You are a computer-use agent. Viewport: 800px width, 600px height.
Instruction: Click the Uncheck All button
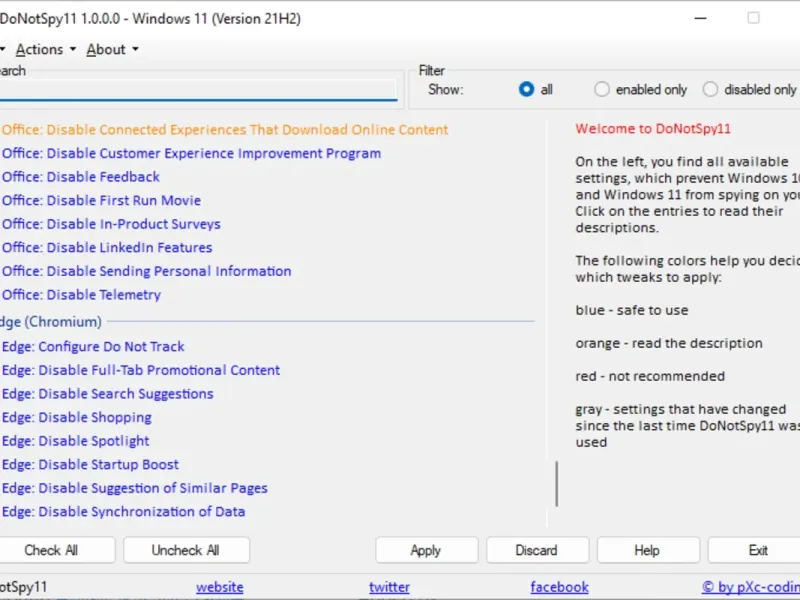186,550
